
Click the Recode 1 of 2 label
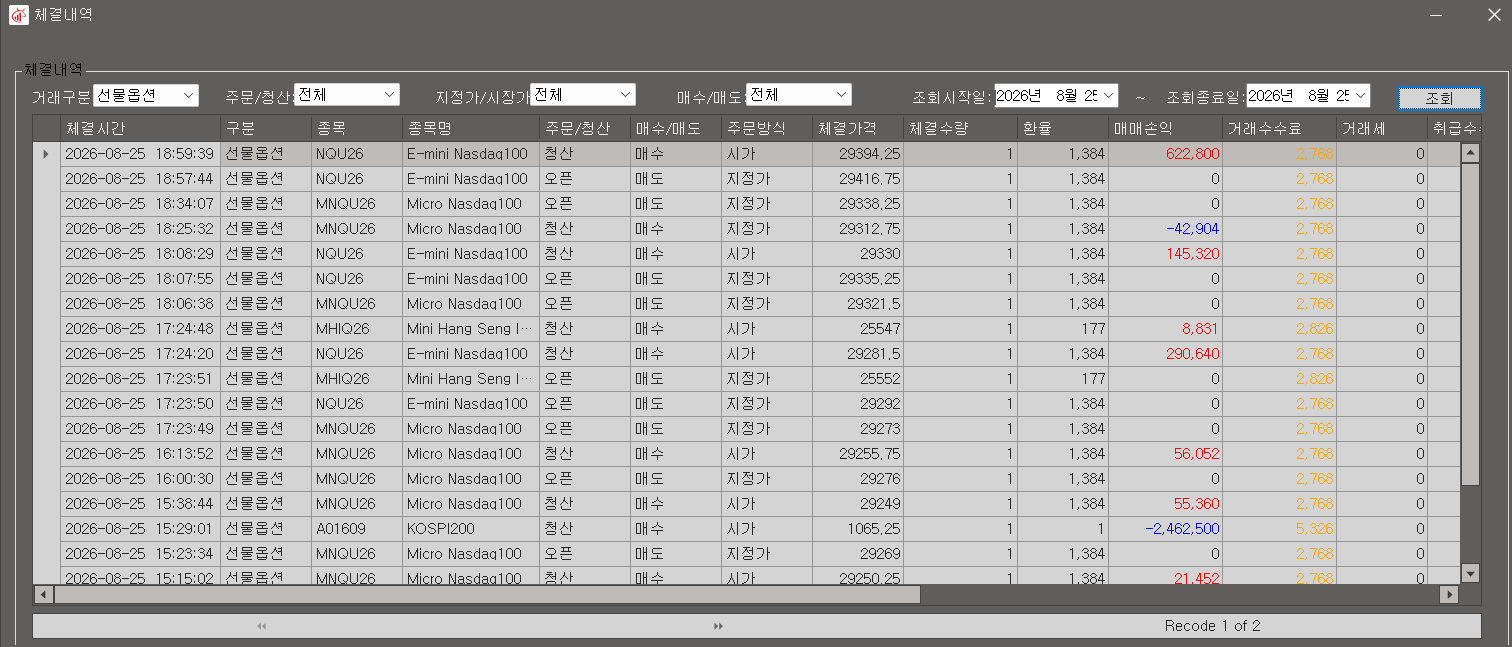point(1212,626)
